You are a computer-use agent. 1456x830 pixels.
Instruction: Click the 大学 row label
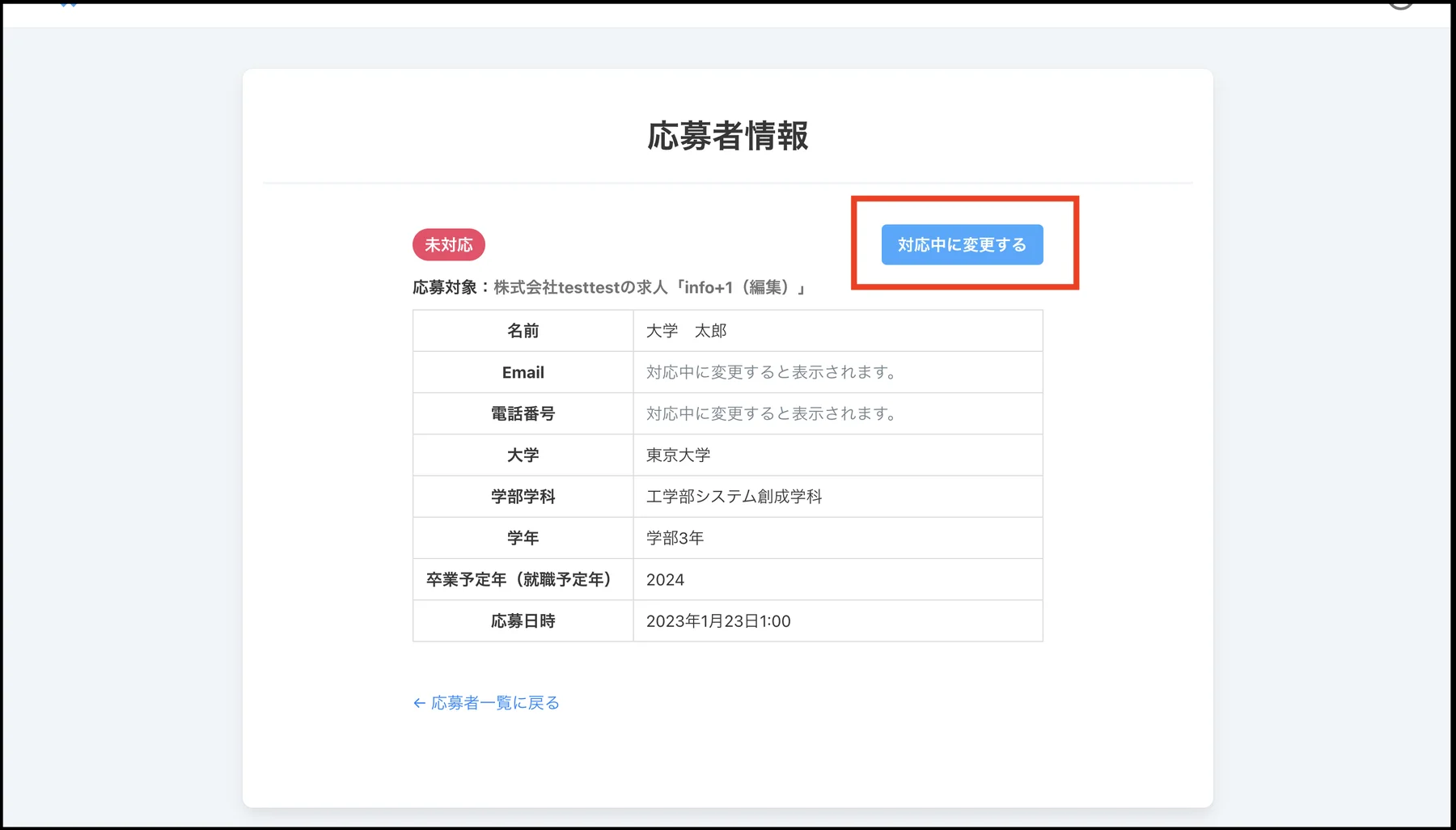523,455
